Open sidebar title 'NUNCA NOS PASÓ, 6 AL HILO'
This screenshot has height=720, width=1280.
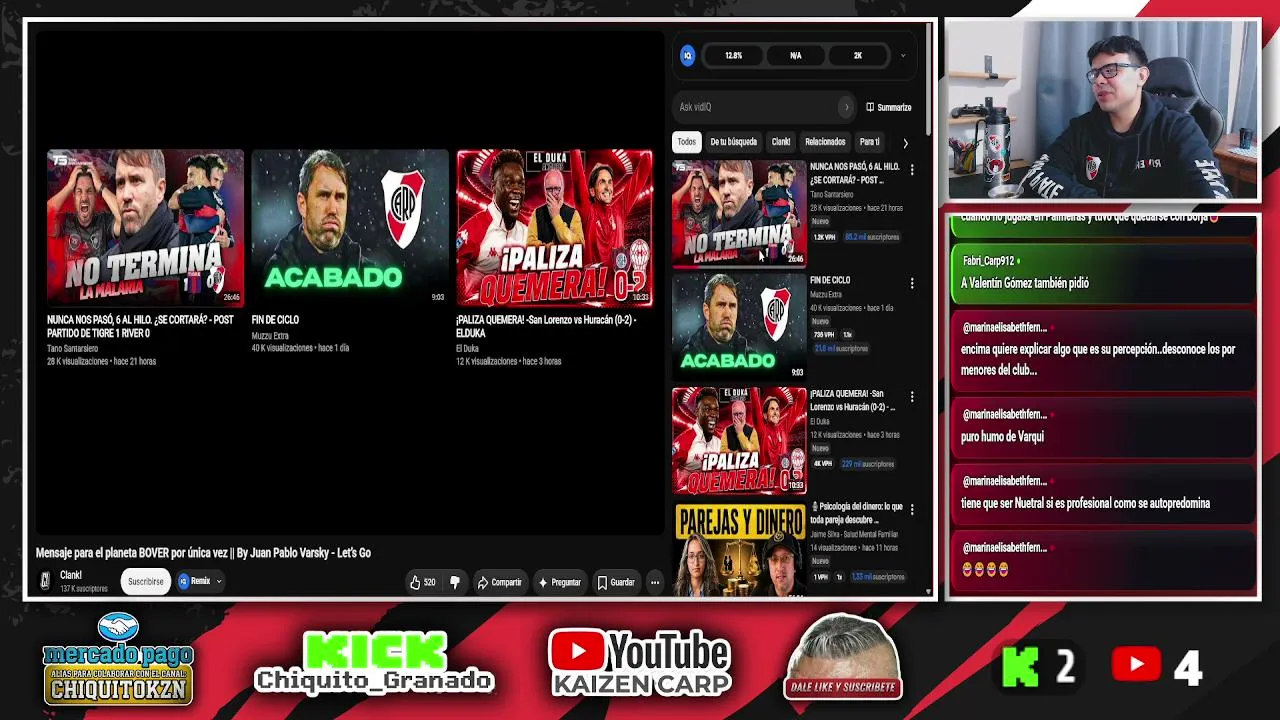[x=855, y=173]
